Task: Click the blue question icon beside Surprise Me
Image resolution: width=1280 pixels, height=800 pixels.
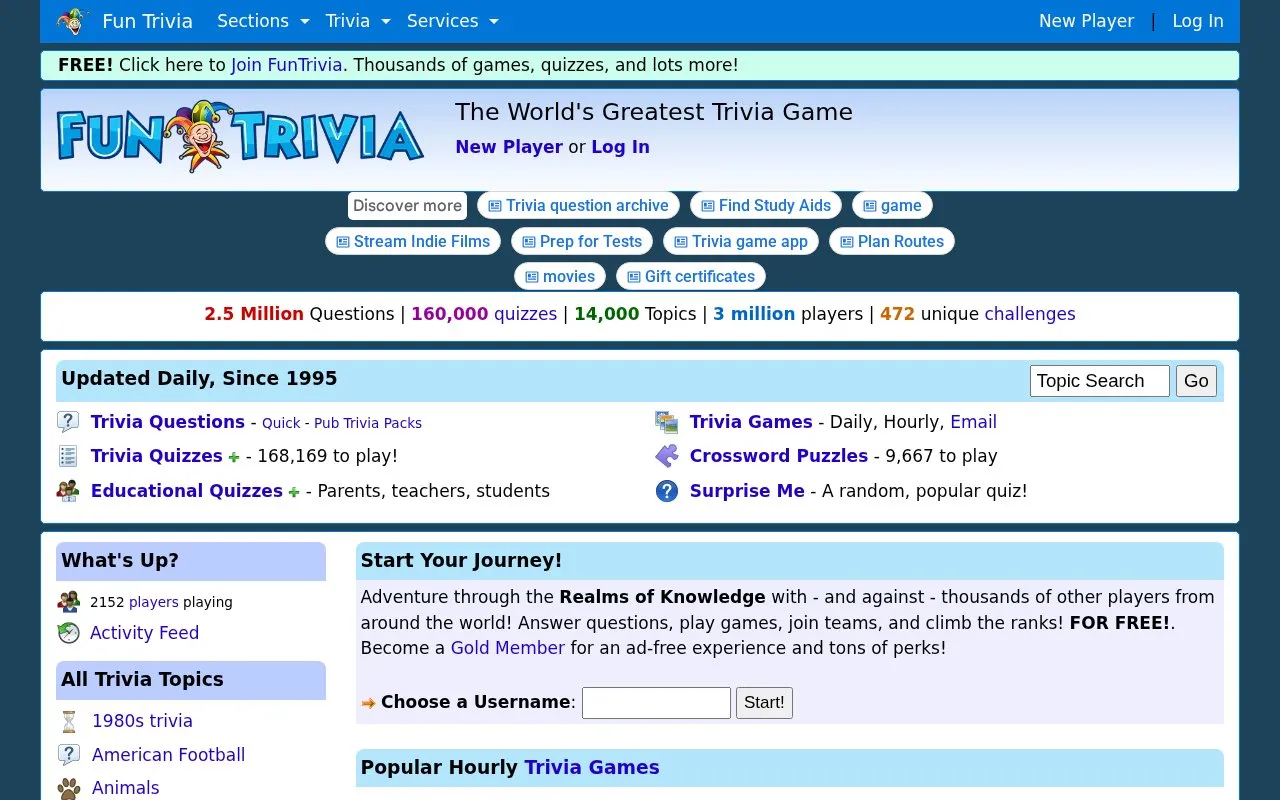Action: point(667,491)
